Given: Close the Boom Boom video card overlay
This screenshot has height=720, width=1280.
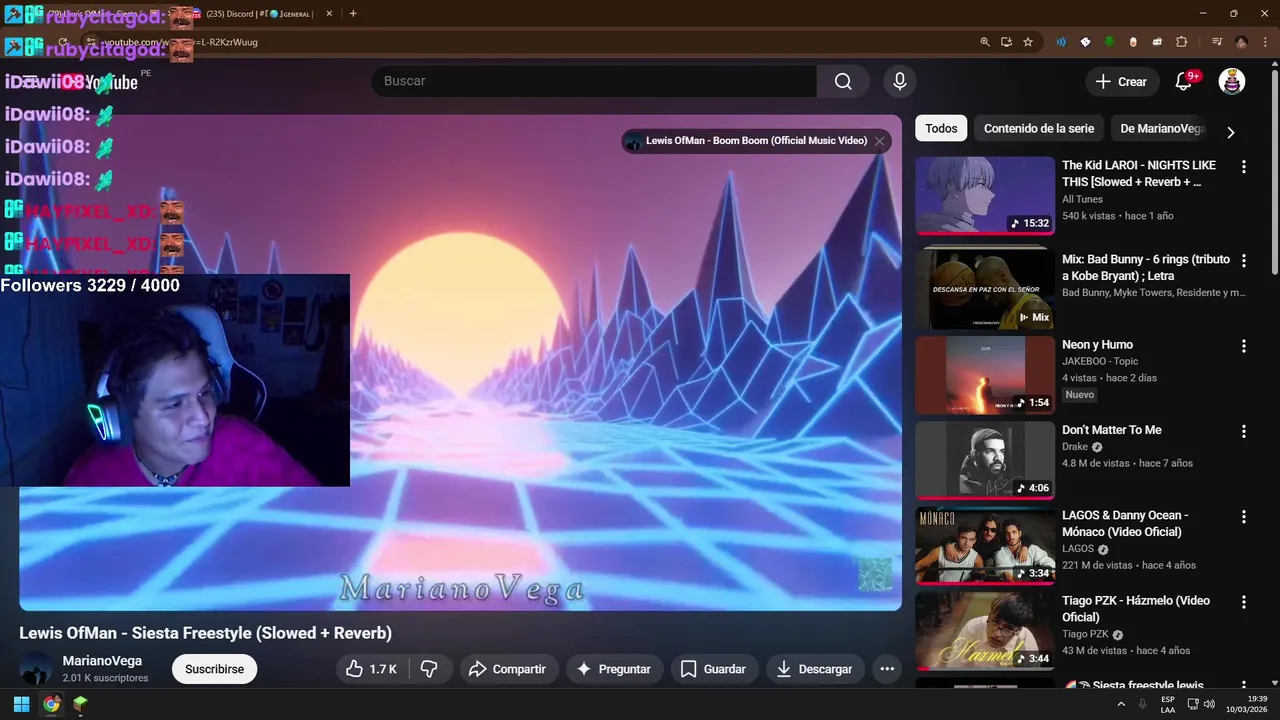Looking at the screenshot, I should pos(880,141).
